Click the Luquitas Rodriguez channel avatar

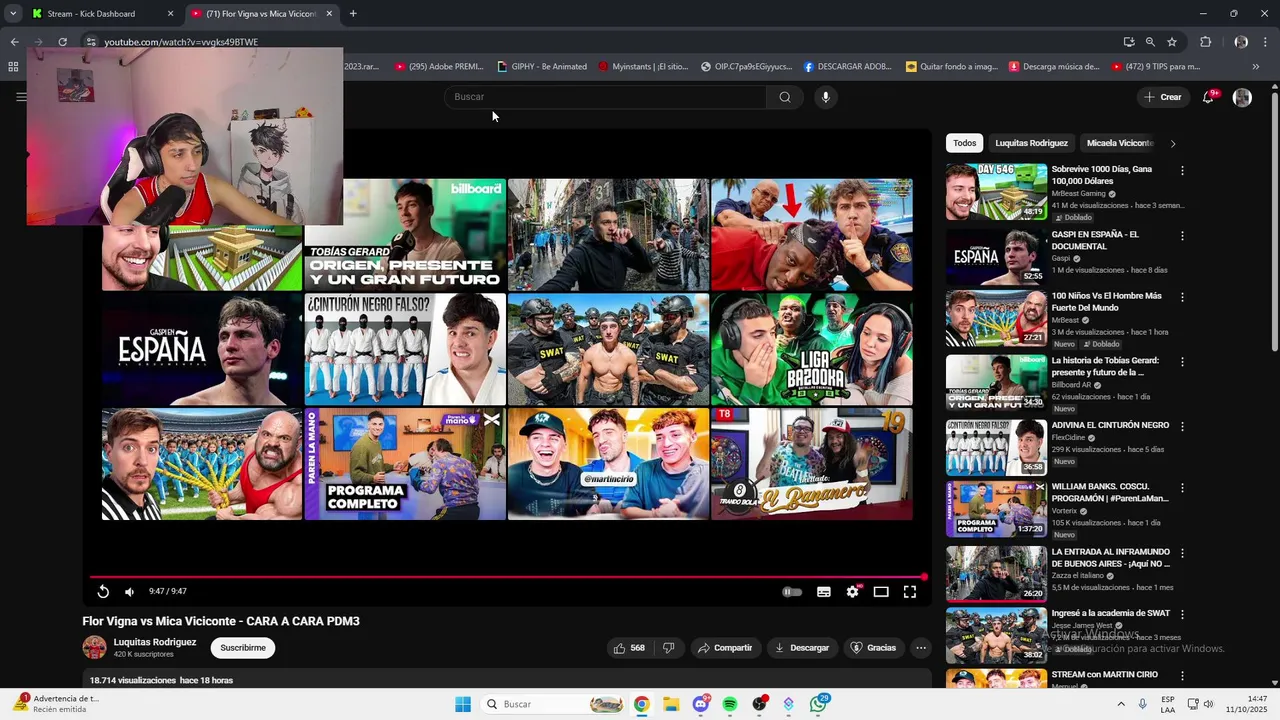point(94,647)
